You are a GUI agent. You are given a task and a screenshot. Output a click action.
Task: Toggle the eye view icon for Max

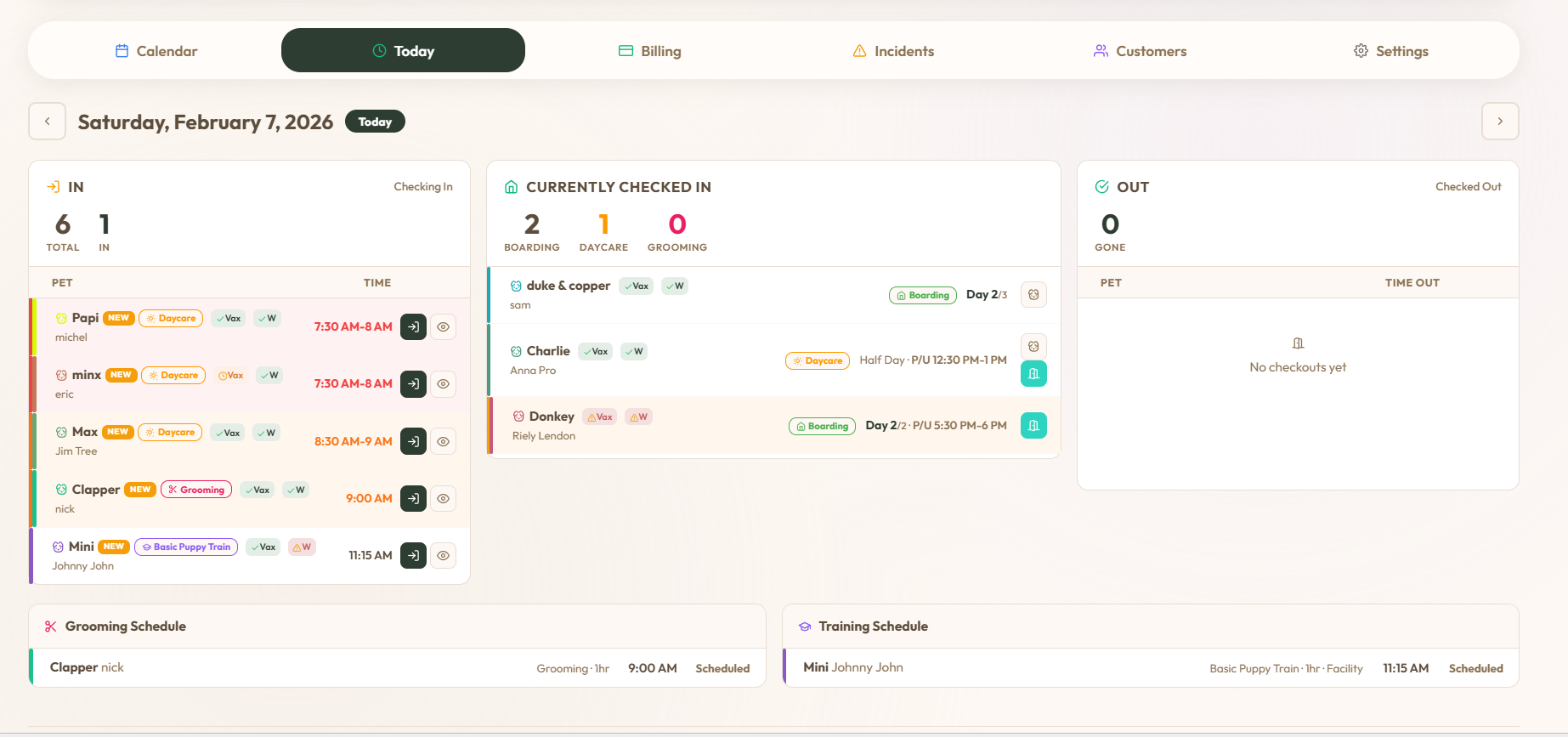click(443, 441)
